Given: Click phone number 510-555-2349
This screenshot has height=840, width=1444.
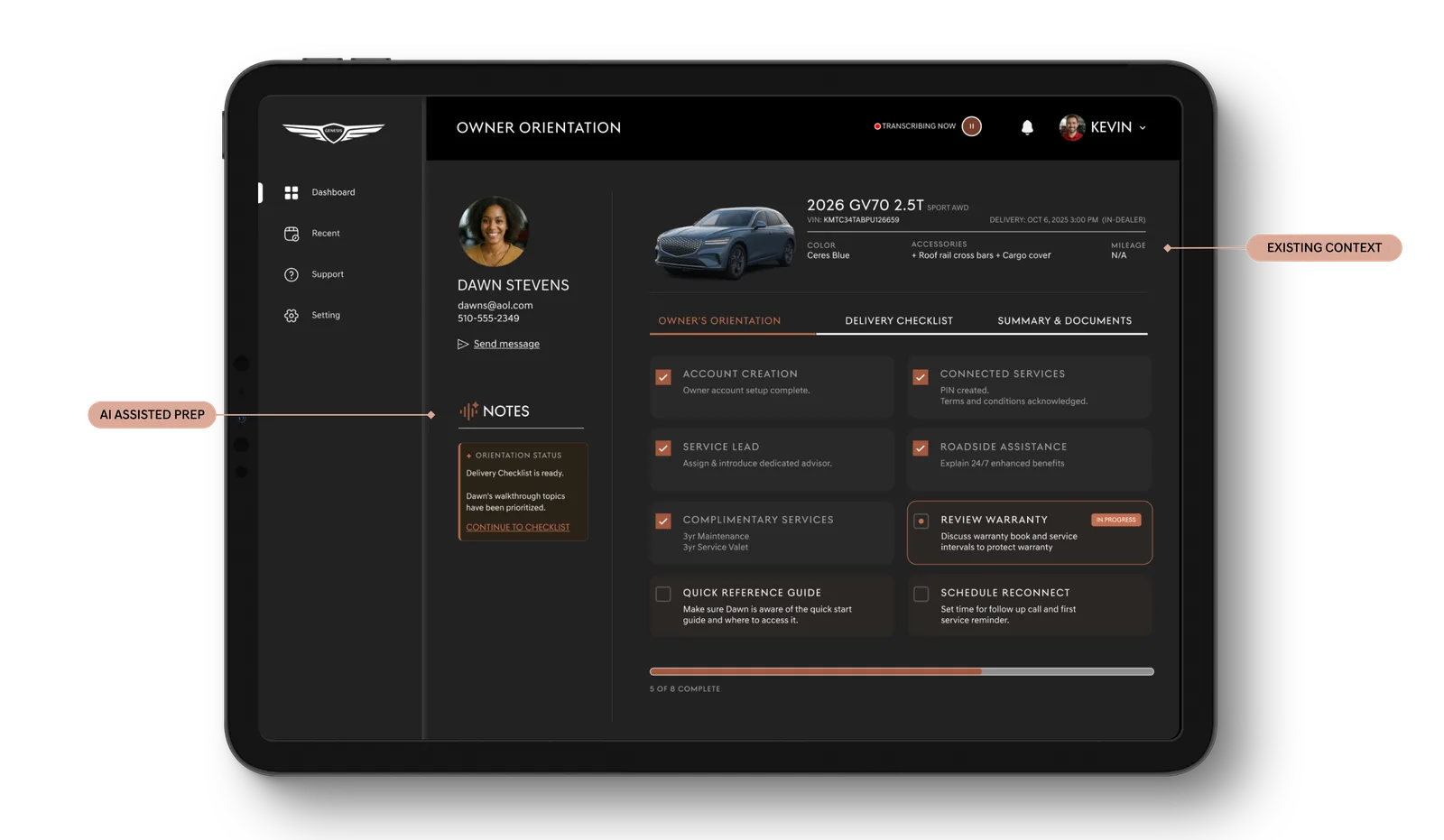Looking at the screenshot, I should pos(488,318).
